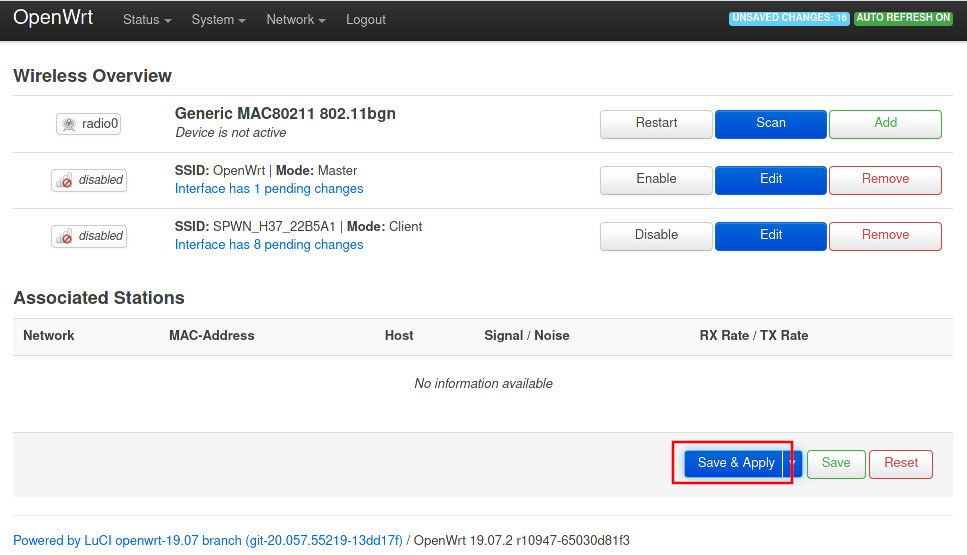Remove the OpenWrt Master interface

tap(886, 180)
